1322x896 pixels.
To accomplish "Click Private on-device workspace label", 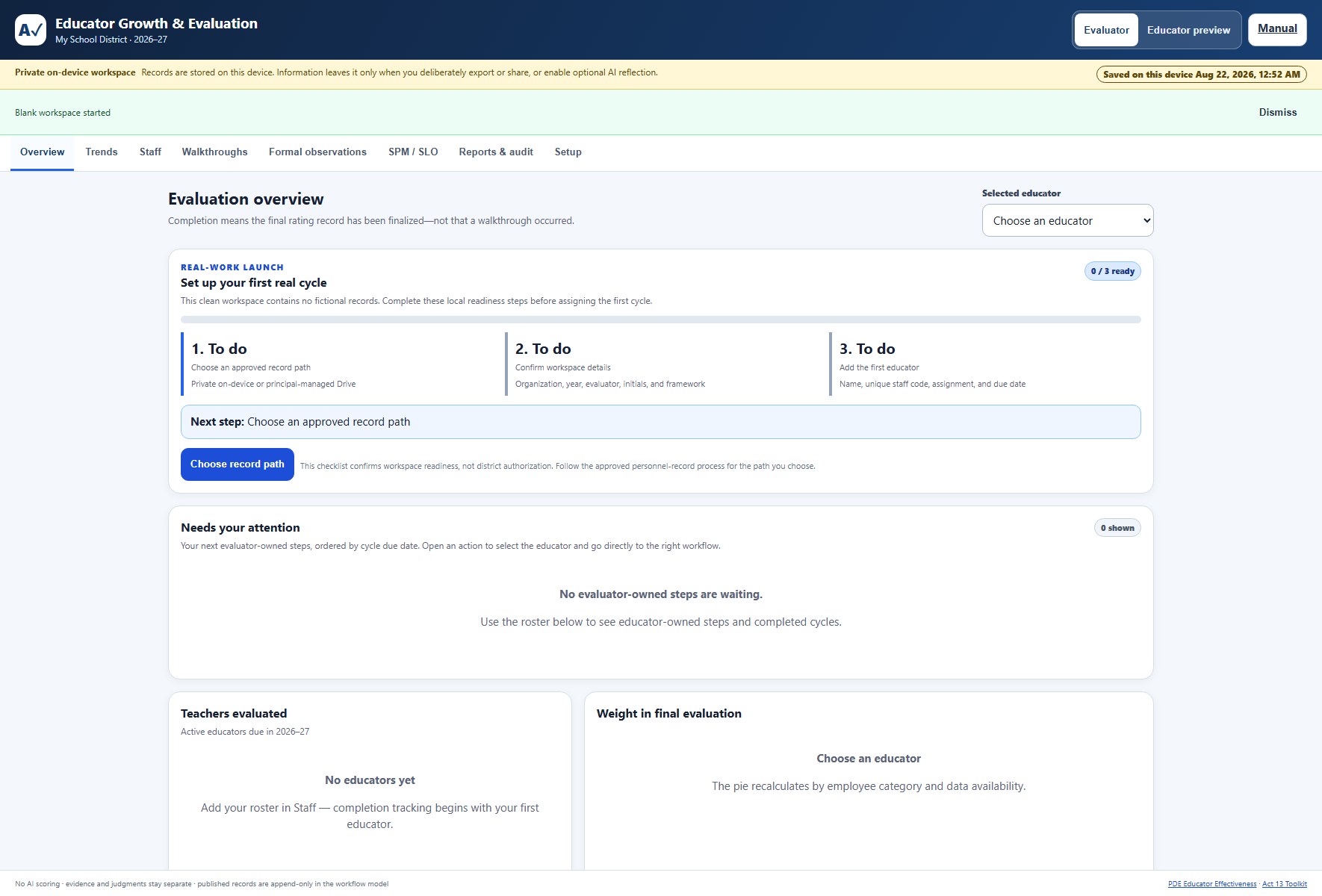I will point(75,72).
